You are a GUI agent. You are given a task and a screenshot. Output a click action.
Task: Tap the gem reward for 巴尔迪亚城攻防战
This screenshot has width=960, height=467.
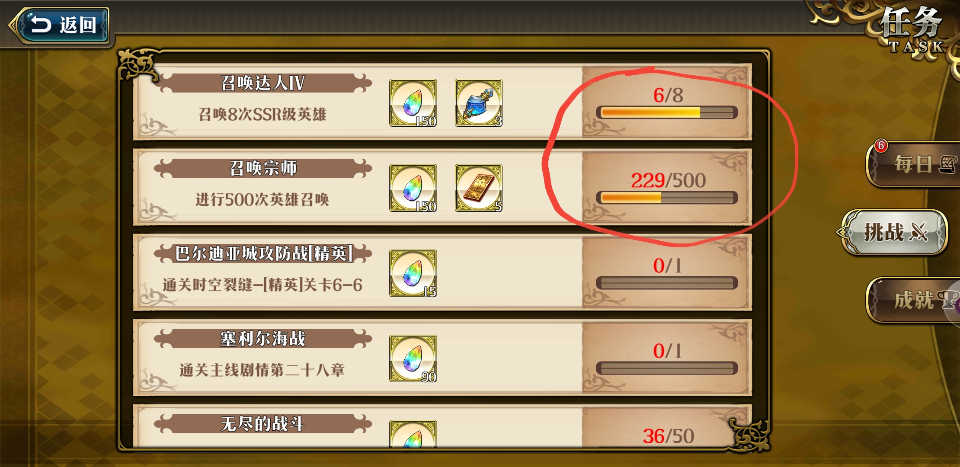pyautogui.click(x=413, y=273)
